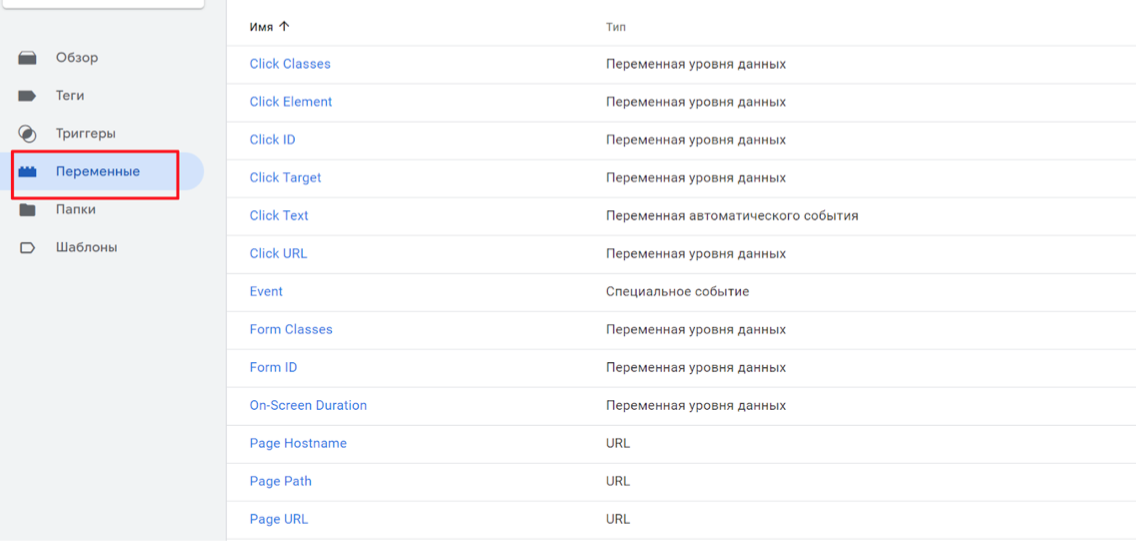Image resolution: width=1136 pixels, height=542 pixels.
Task: Click the Шаблоны outline label icon
Action: (x=28, y=248)
